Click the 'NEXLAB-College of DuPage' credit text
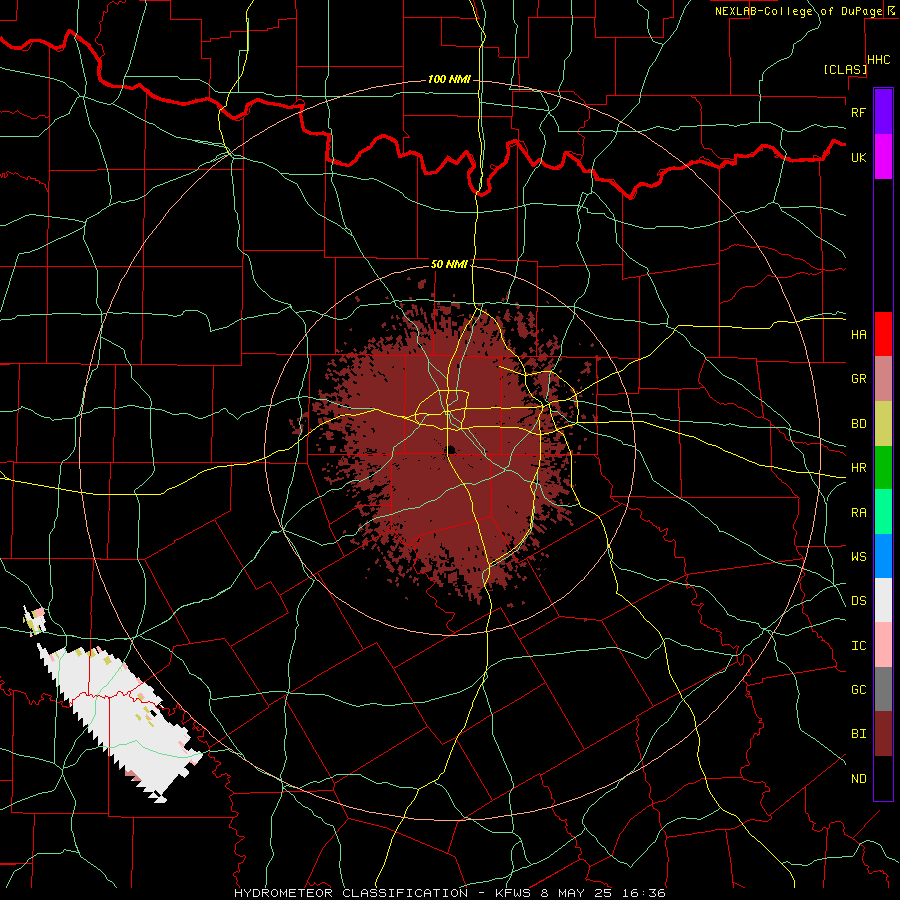The height and width of the screenshot is (900, 900). pos(798,11)
